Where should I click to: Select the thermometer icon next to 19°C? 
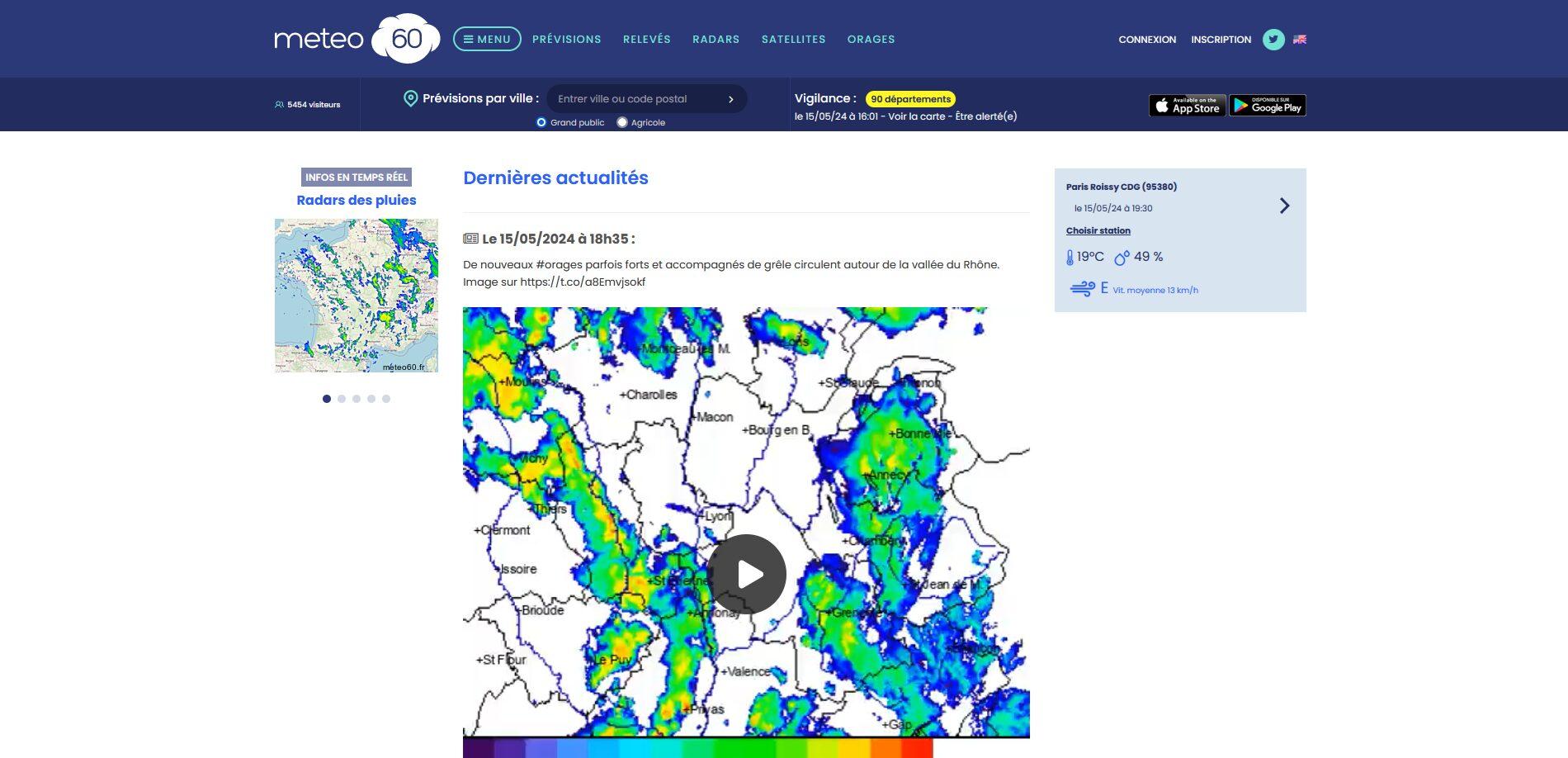1070,256
